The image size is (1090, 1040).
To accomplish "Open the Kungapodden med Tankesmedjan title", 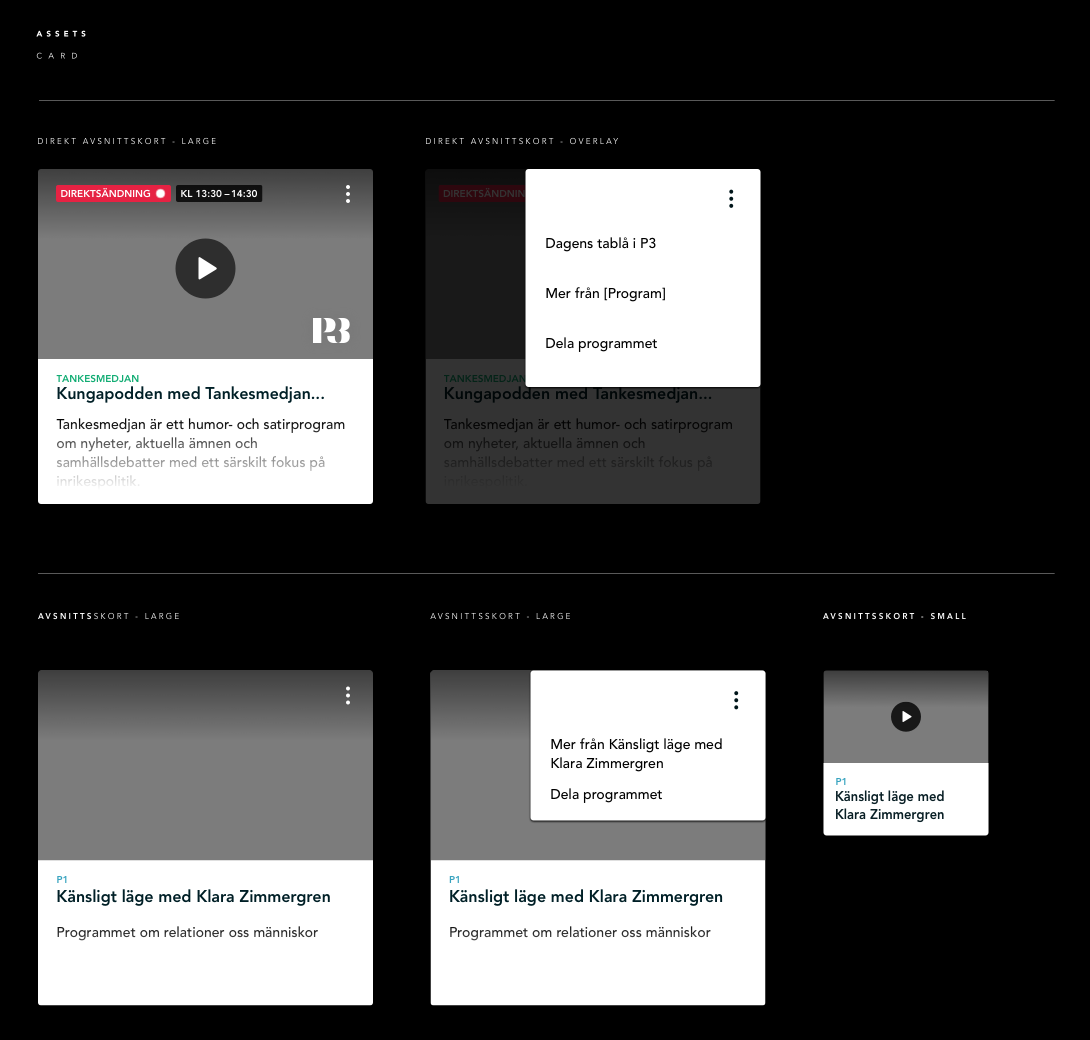I will click(190, 393).
